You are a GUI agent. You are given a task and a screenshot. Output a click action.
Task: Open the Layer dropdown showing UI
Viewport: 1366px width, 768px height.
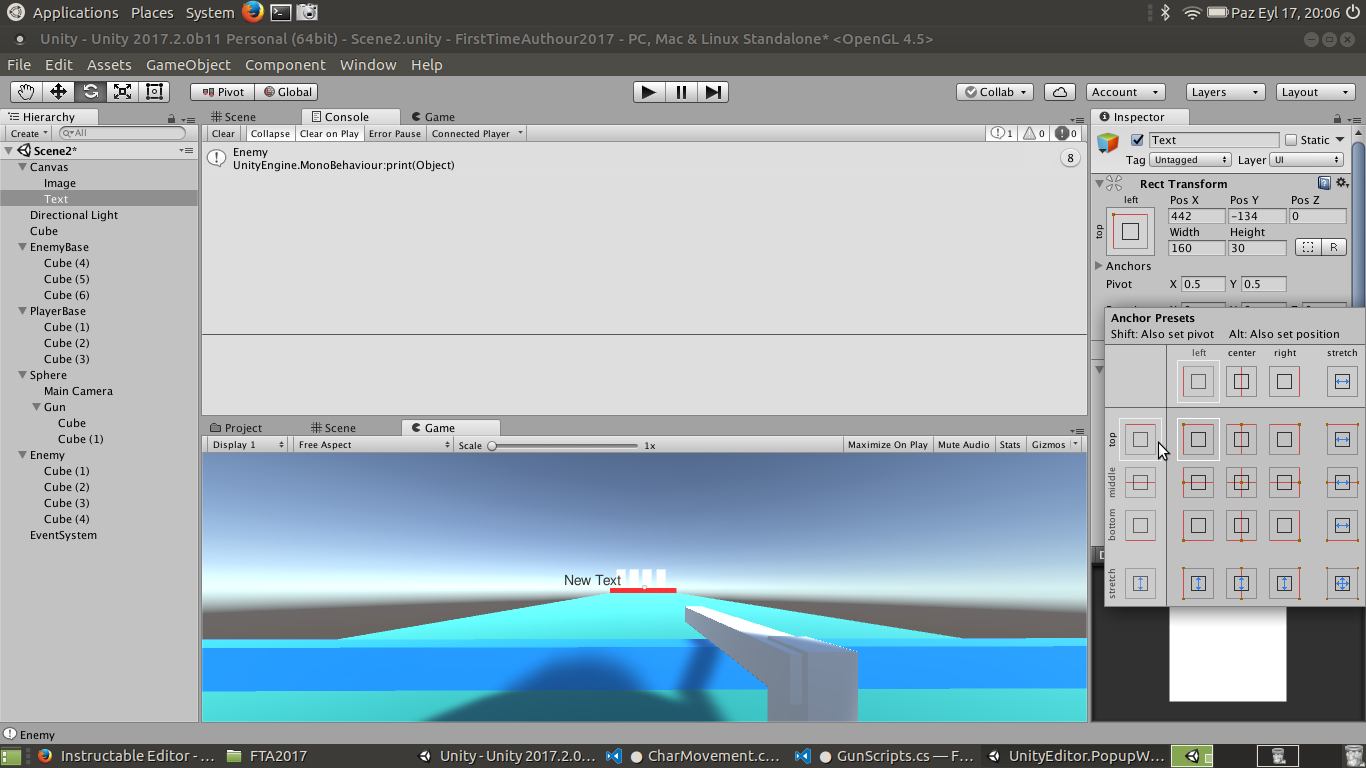(1307, 160)
